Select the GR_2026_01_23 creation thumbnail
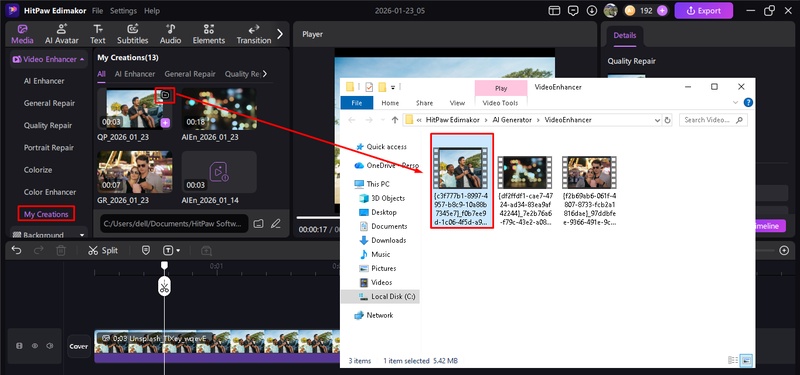The image size is (800, 375). pos(135,172)
